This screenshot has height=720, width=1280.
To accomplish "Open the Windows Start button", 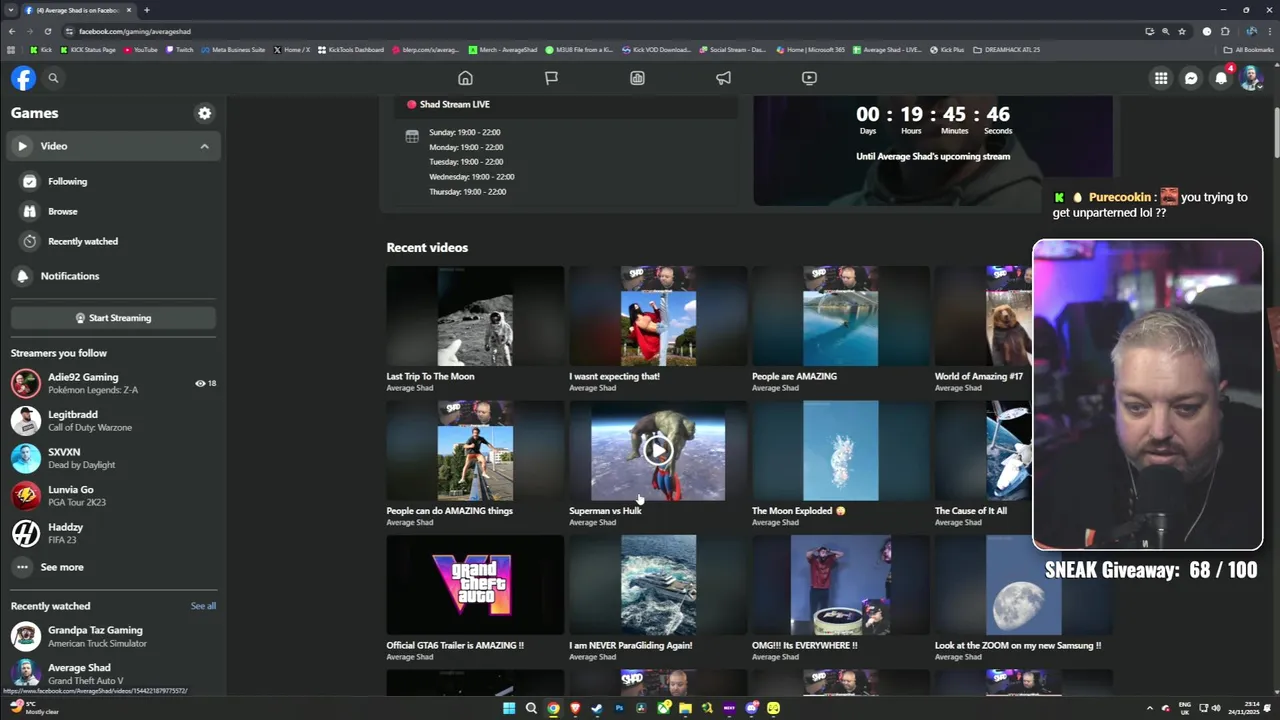I will coord(509,708).
